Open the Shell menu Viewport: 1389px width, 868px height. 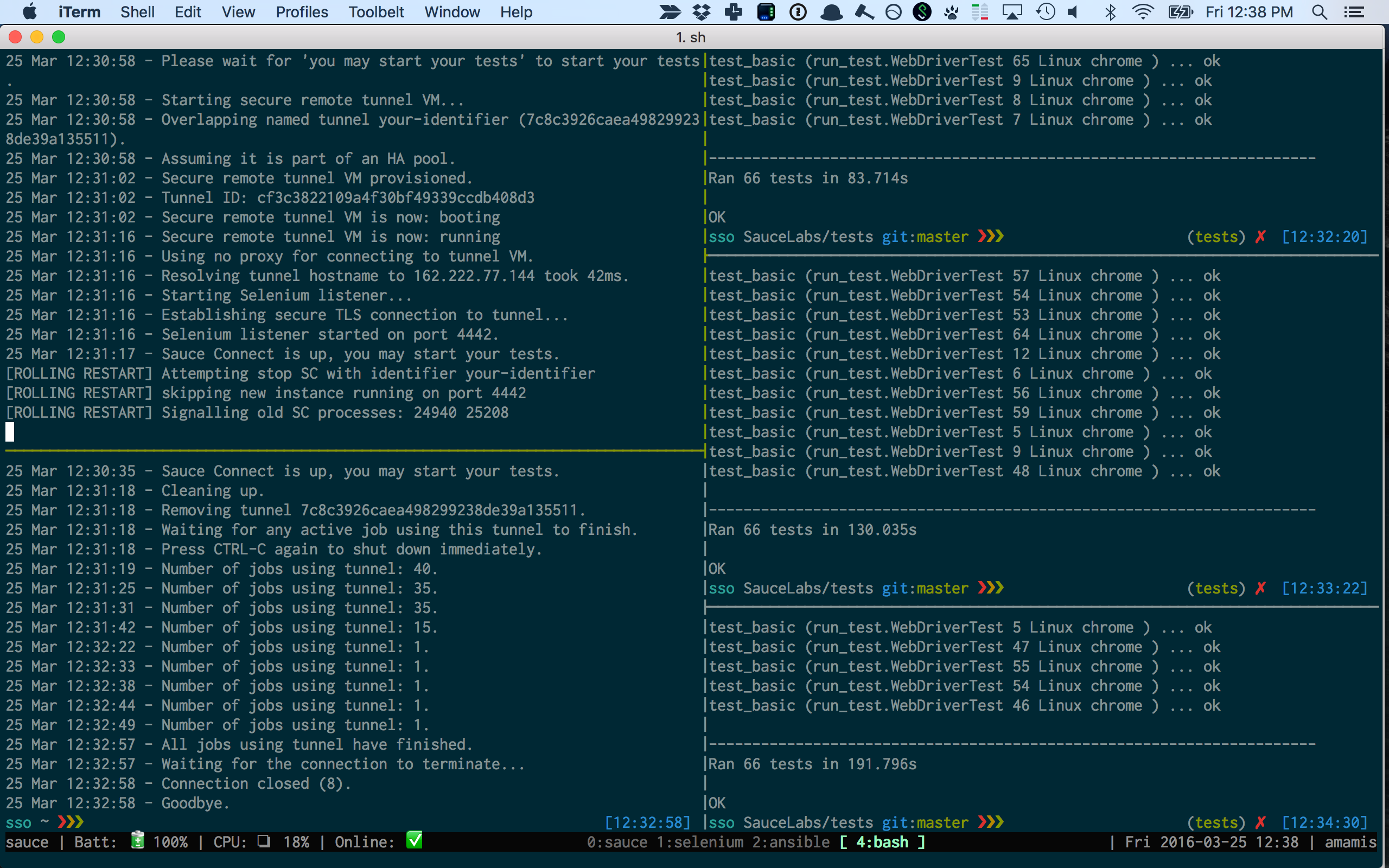137,12
